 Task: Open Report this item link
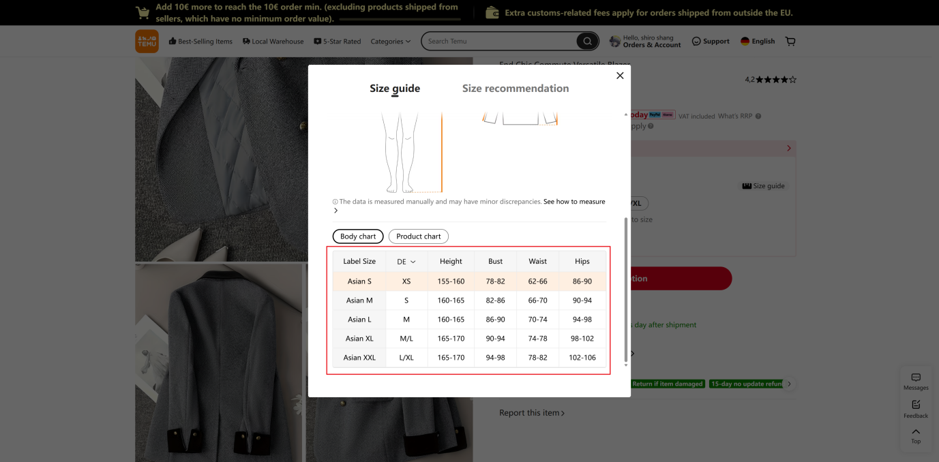(532, 413)
